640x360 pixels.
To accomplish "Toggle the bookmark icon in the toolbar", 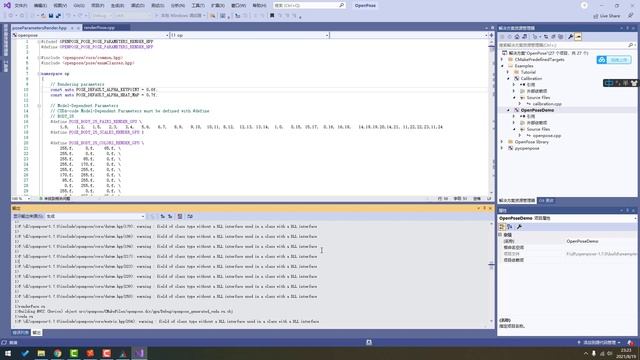I will tap(272, 16).
